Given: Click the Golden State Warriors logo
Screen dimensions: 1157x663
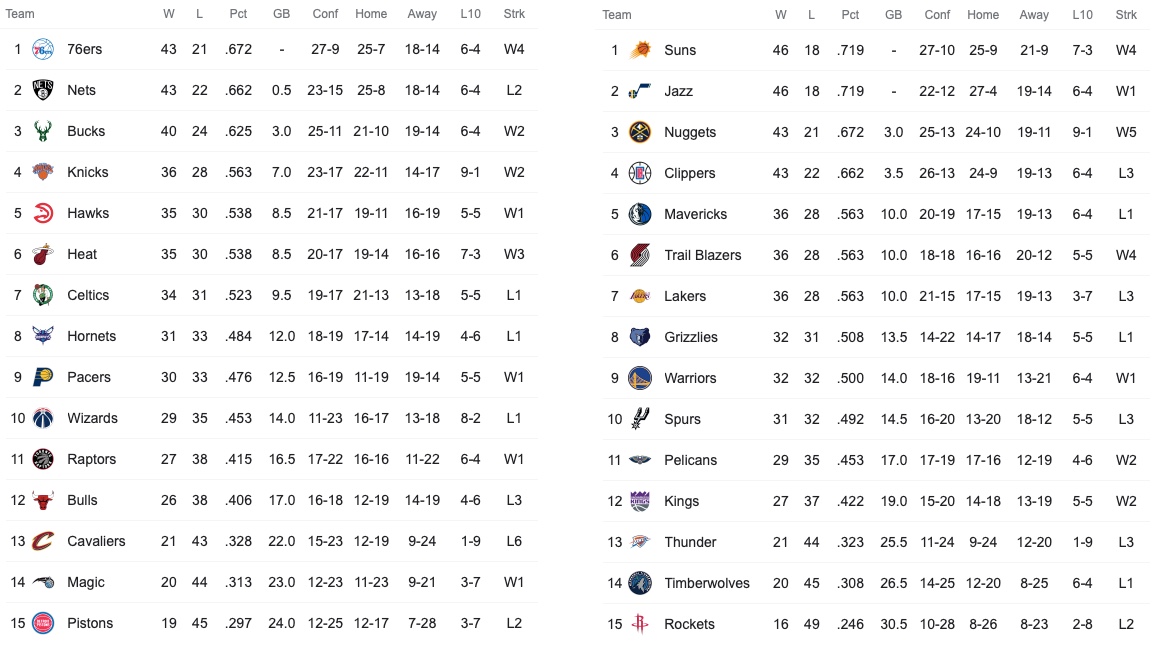Looking at the screenshot, I should click(x=640, y=378).
